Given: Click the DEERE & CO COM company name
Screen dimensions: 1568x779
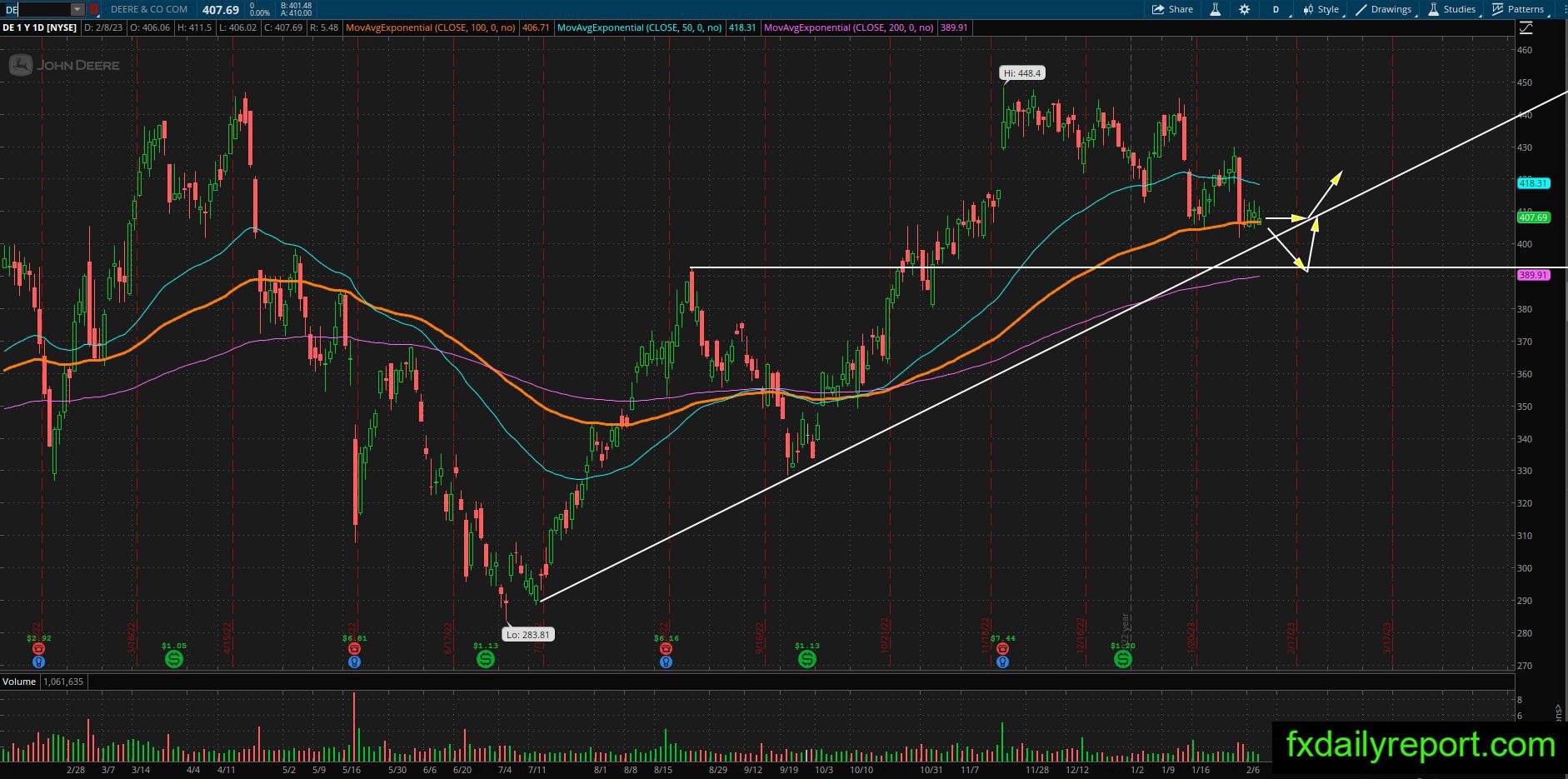Looking at the screenshot, I should tap(150, 9).
